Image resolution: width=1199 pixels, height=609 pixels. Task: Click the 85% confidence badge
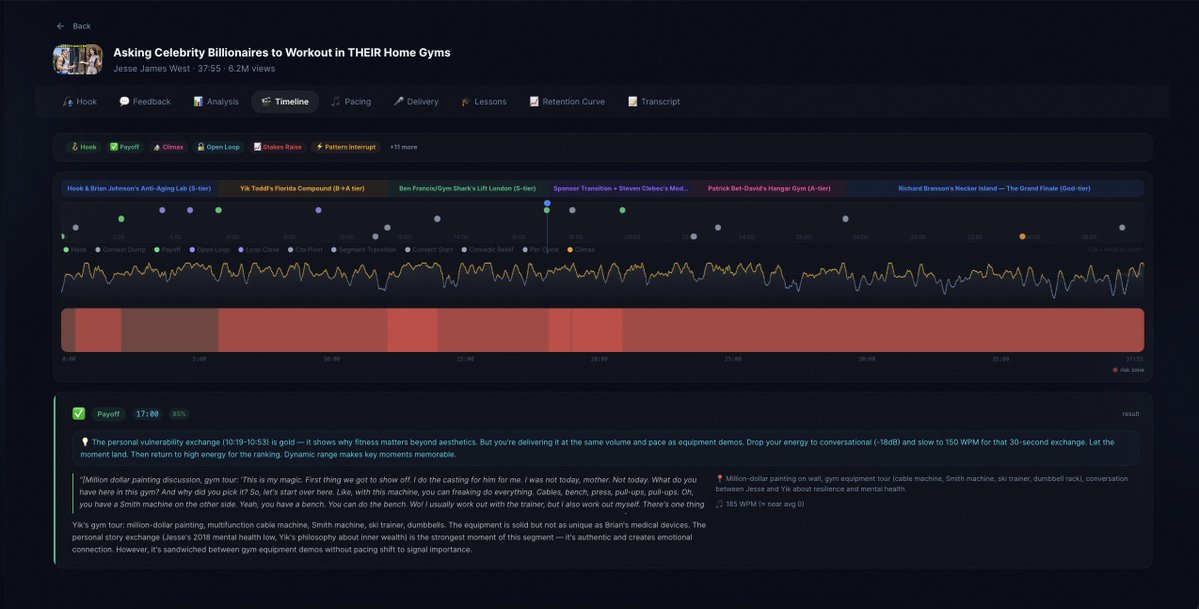[179, 414]
